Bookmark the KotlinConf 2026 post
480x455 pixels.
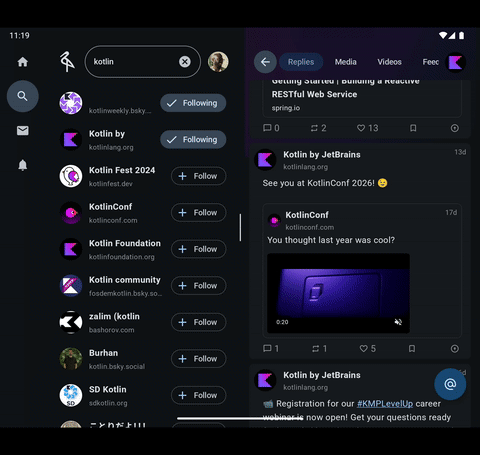click(x=412, y=349)
